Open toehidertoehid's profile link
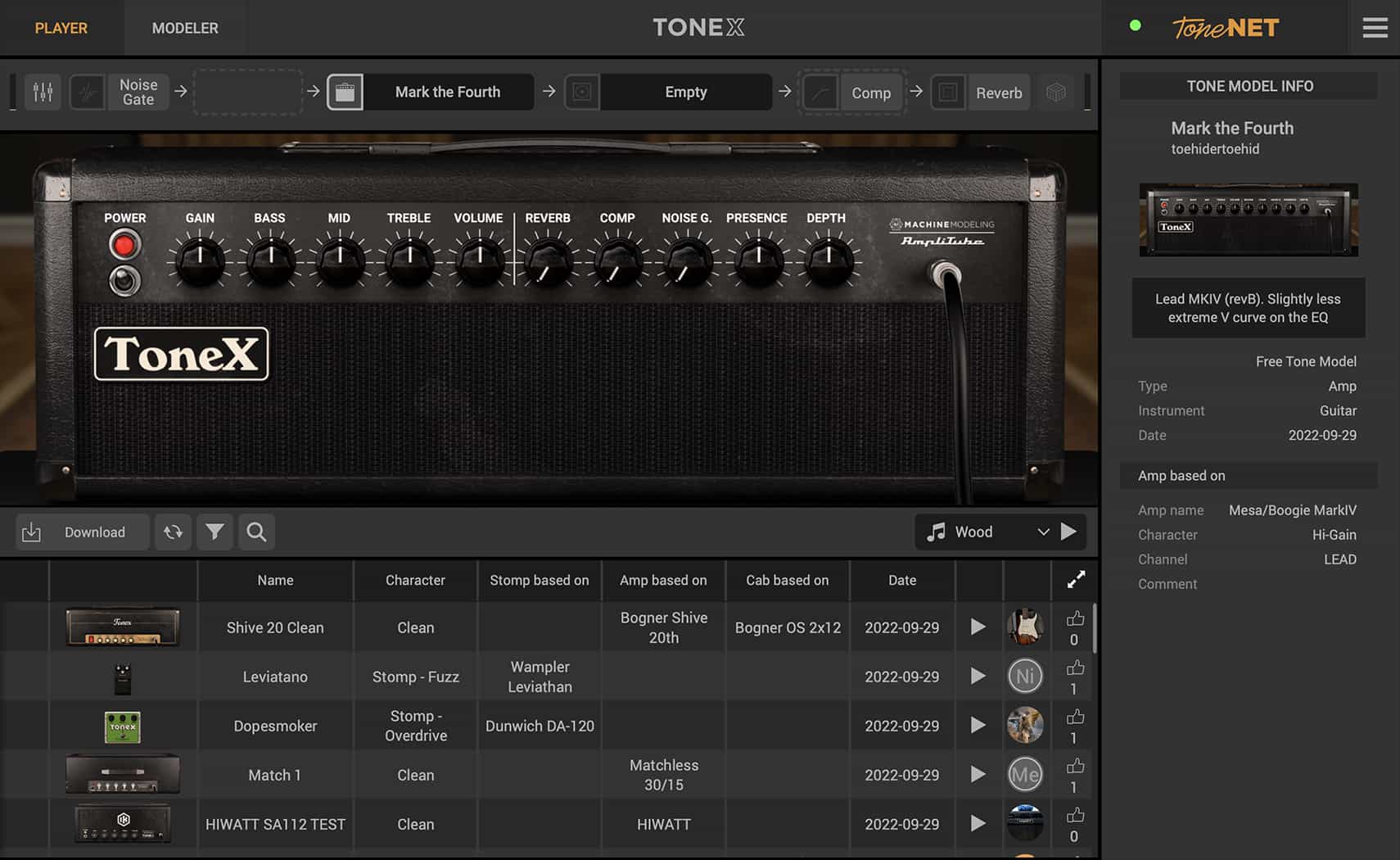Viewport: 1400px width, 860px height. (1216, 149)
